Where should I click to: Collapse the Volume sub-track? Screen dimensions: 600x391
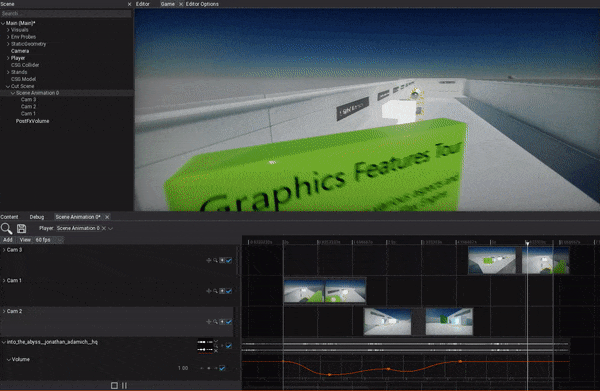click(x=9, y=360)
